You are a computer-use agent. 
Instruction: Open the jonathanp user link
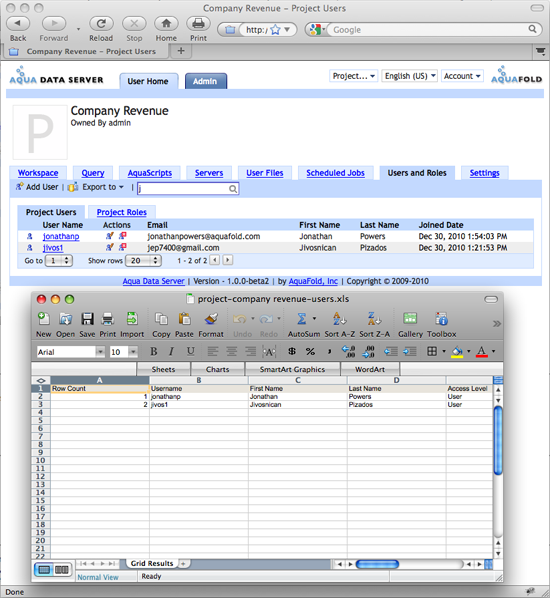(61, 236)
